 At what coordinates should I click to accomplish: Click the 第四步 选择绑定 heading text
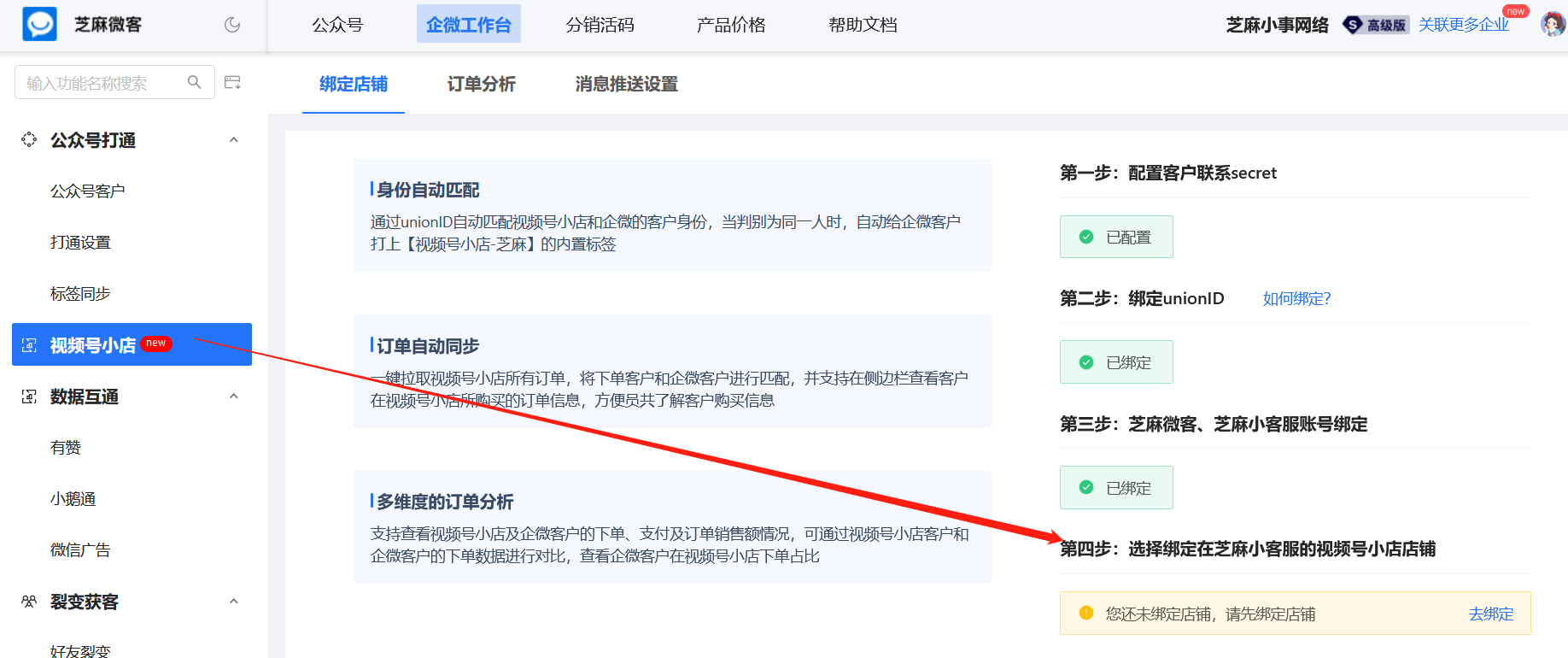click(x=1248, y=549)
